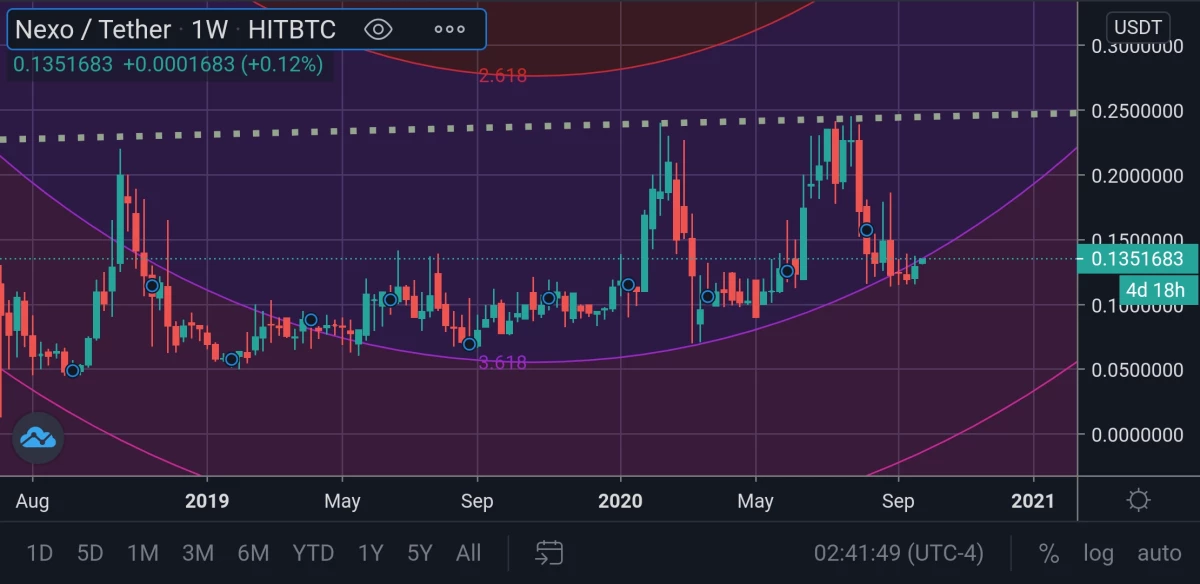The height and width of the screenshot is (584, 1200).
Task: Show All time range
Action: (468, 553)
